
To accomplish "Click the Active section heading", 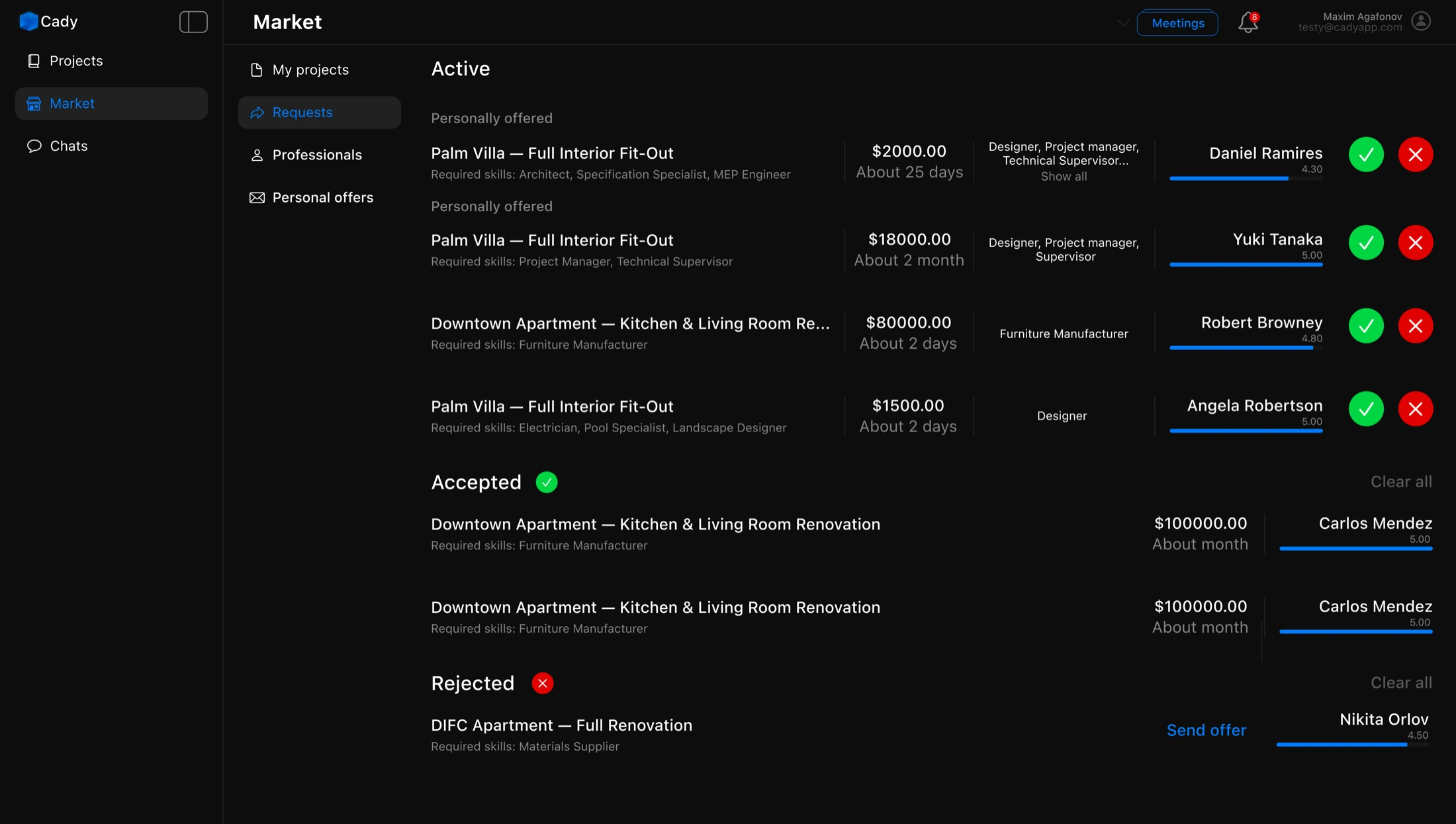I will click(460, 68).
